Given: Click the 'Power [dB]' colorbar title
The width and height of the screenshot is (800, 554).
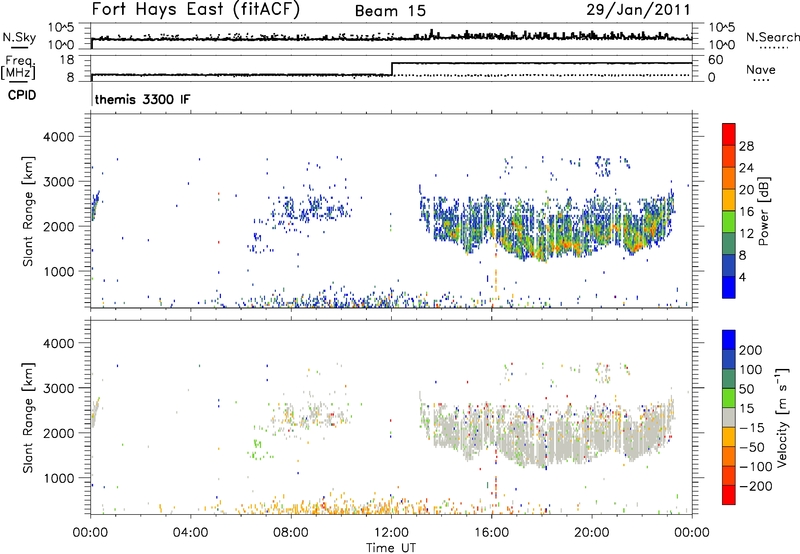Looking at the screenshot, I should click(x=763, y=211).
